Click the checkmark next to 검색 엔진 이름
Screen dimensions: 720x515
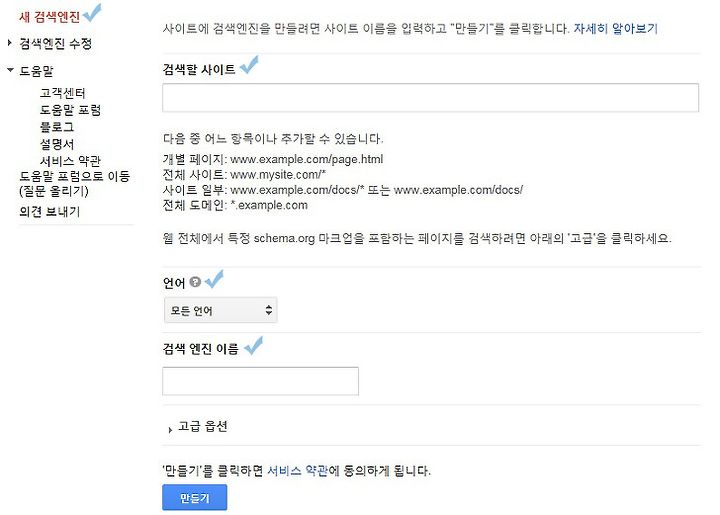tap(253, 346)
